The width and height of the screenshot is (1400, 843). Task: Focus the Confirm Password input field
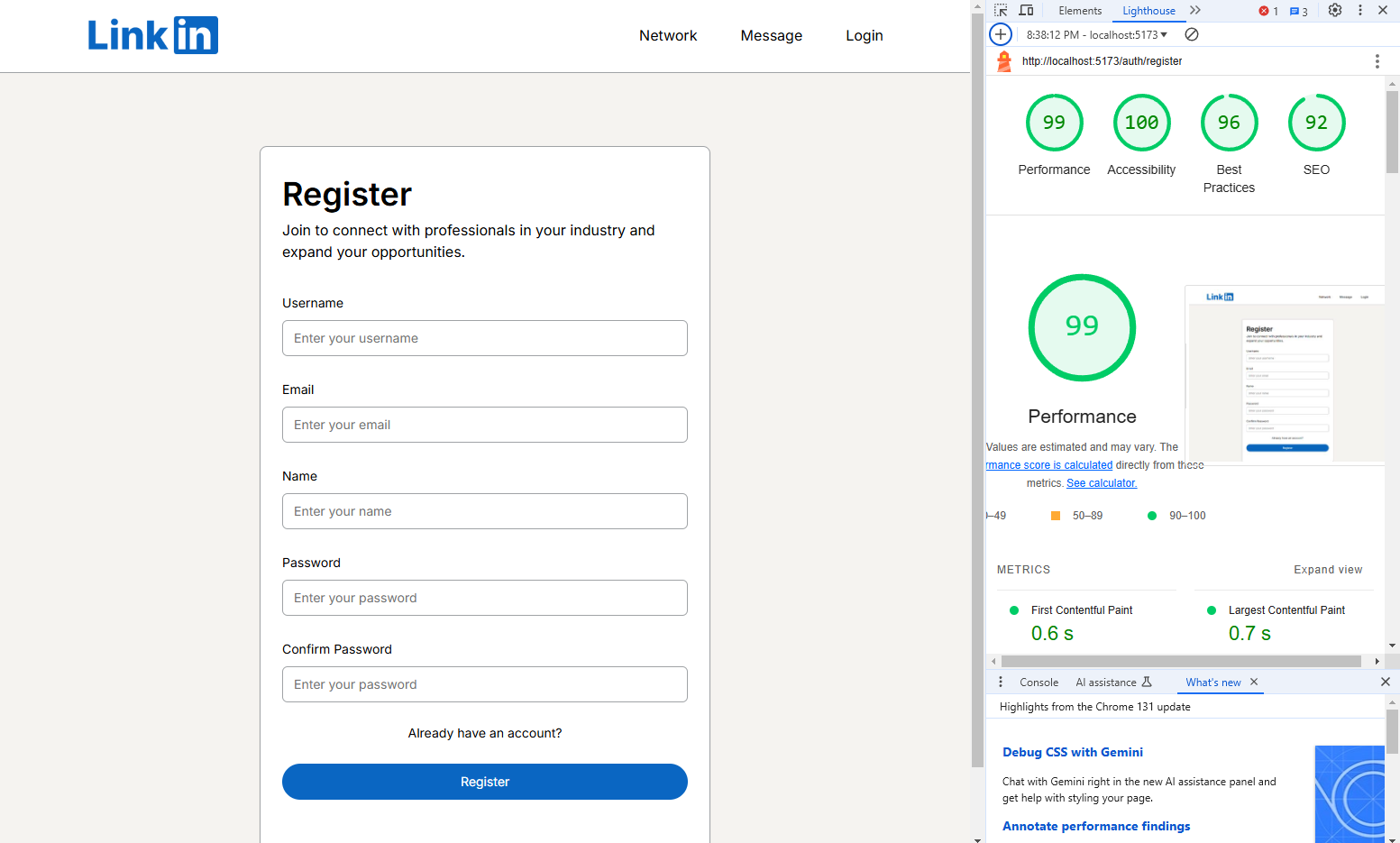pyautogui.click(x=485, y=684)
